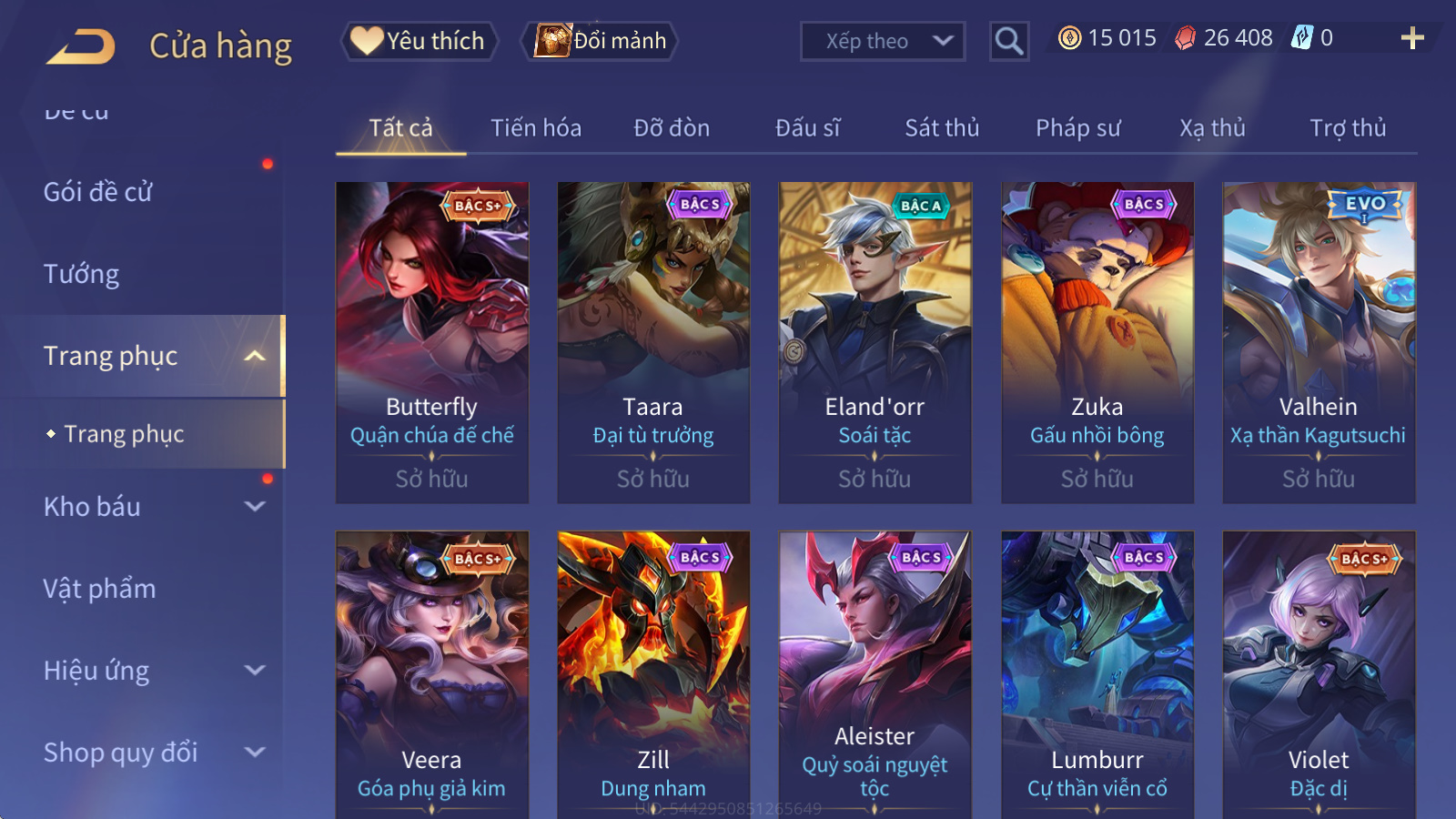Collapse the Trang phục sidebar section
The image size is (1456, 819).
[x=255, y=356]
